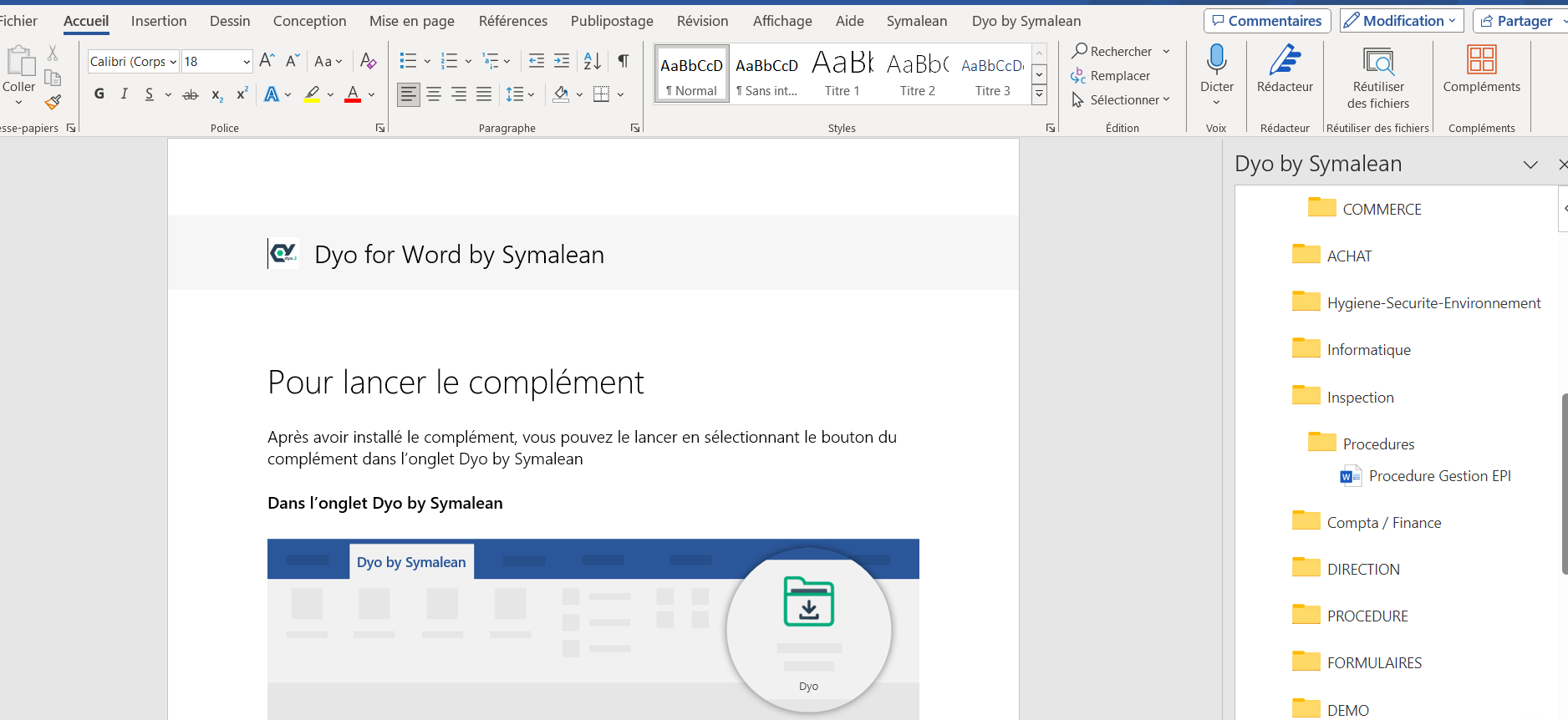The height and width of the screenshot is (720, 1568).
Task: Open the Modification mode dropdown
Action: click(1402, 21)
